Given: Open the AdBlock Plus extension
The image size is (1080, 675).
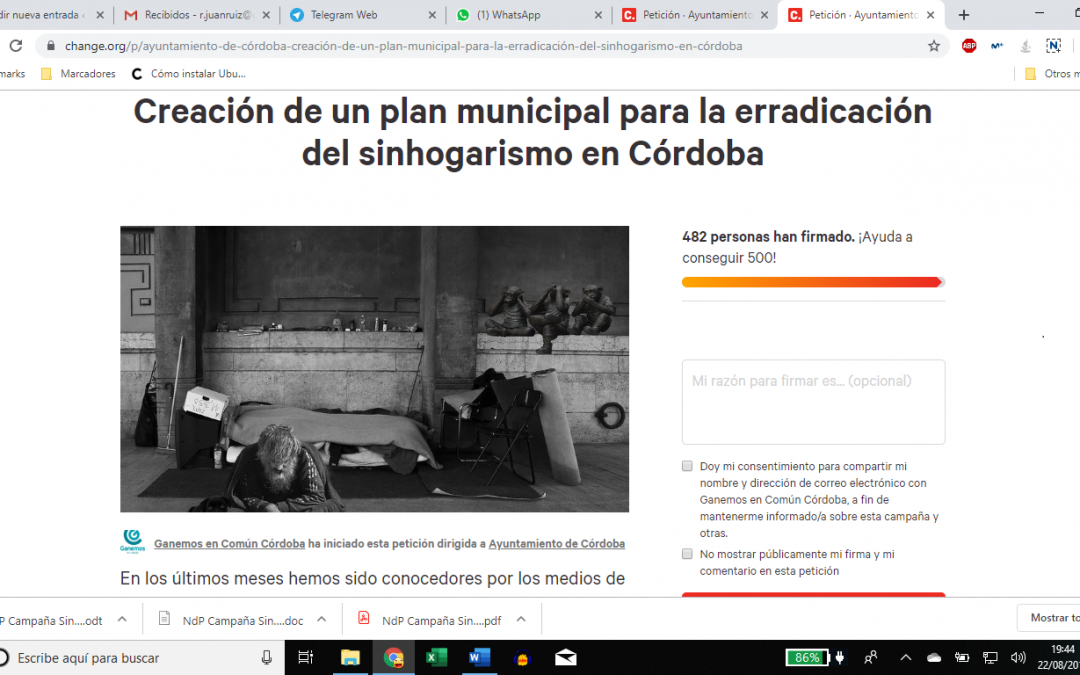Looking at the screenshot, I should tap(968, 46).
